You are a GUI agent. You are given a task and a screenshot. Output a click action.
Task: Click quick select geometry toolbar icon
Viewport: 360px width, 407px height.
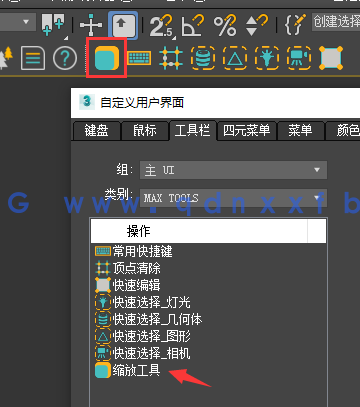pos(203,58)
